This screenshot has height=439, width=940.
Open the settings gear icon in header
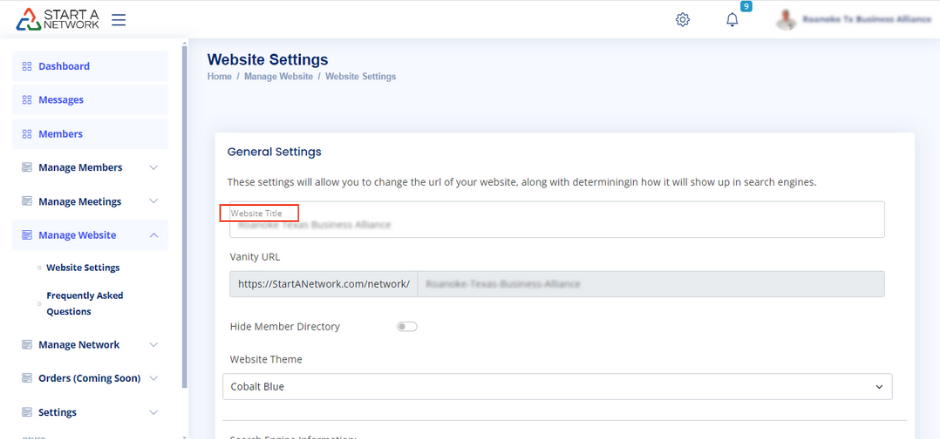click(x=683, y=19)
